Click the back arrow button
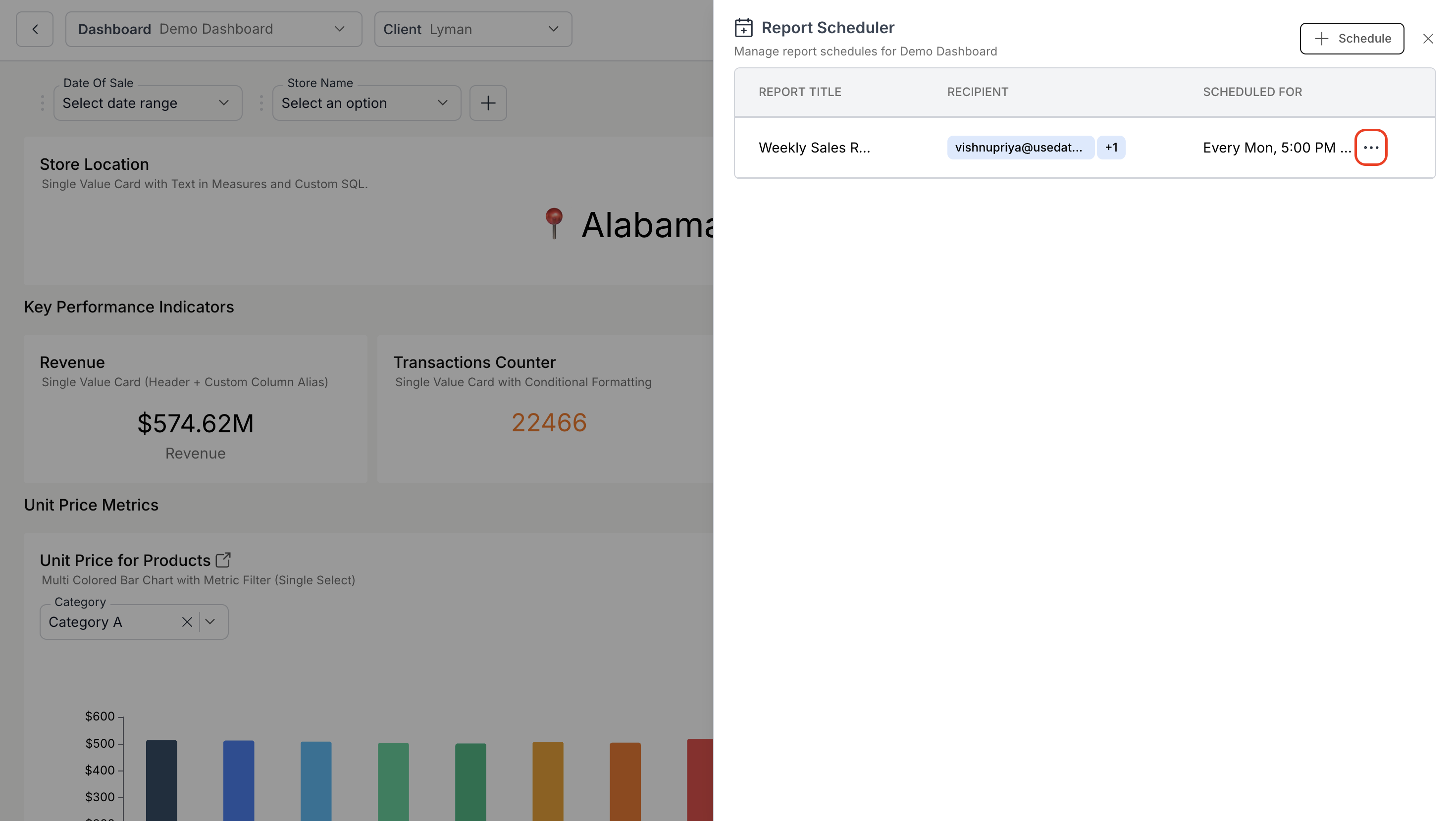The image size is (1456, 821). 35,29
